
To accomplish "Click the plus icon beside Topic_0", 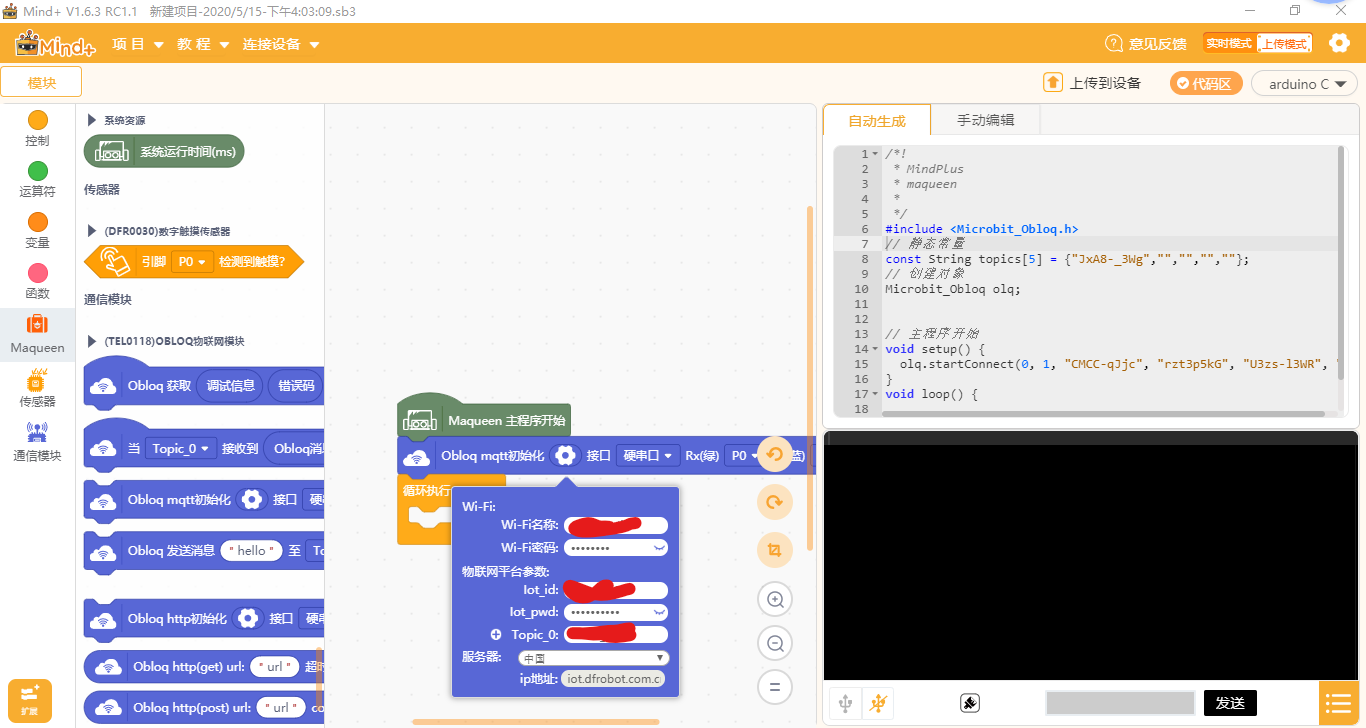I will [496, 634].
